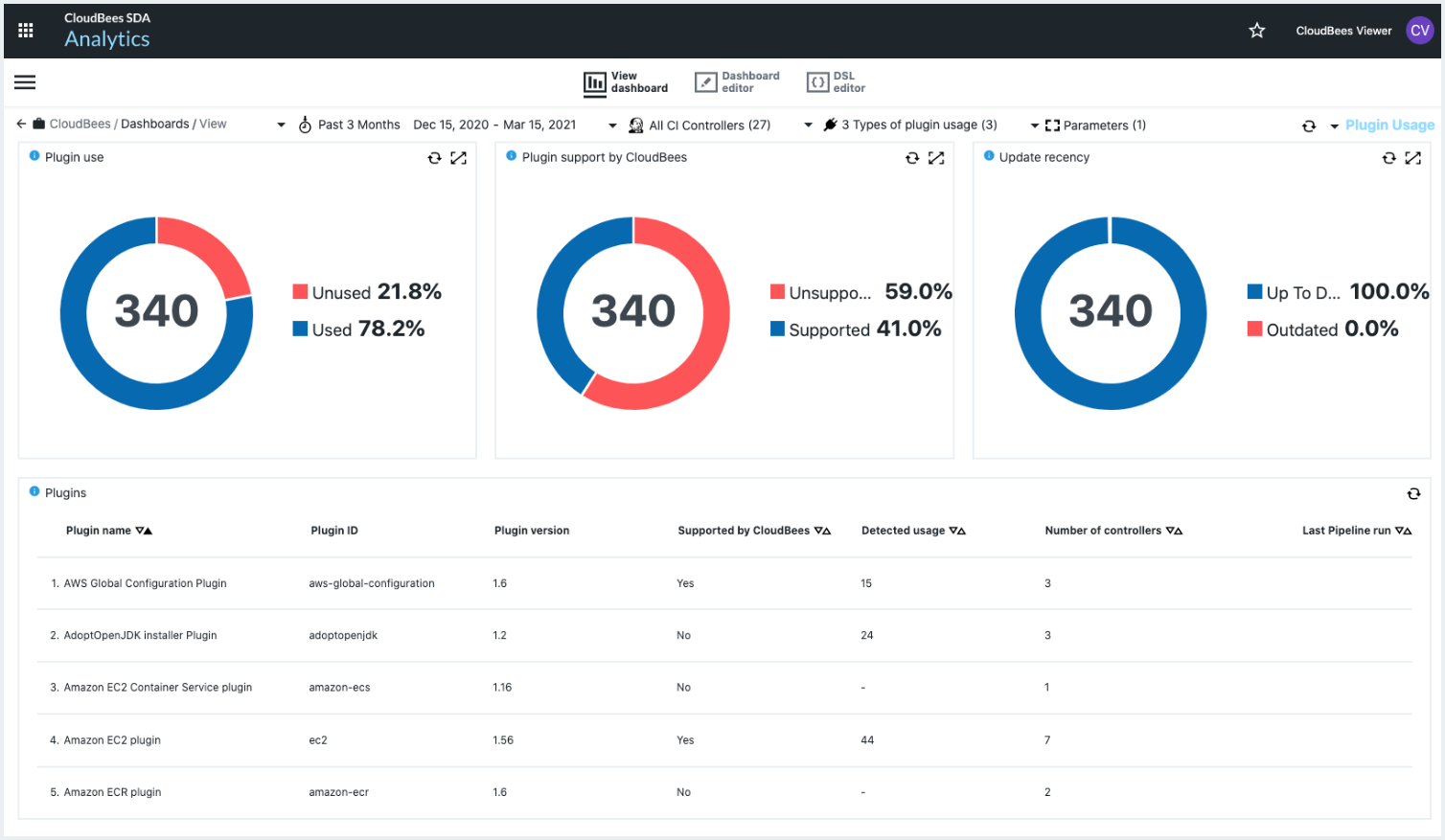Toggle the Up To Date legend swatch

point(1254,291)
